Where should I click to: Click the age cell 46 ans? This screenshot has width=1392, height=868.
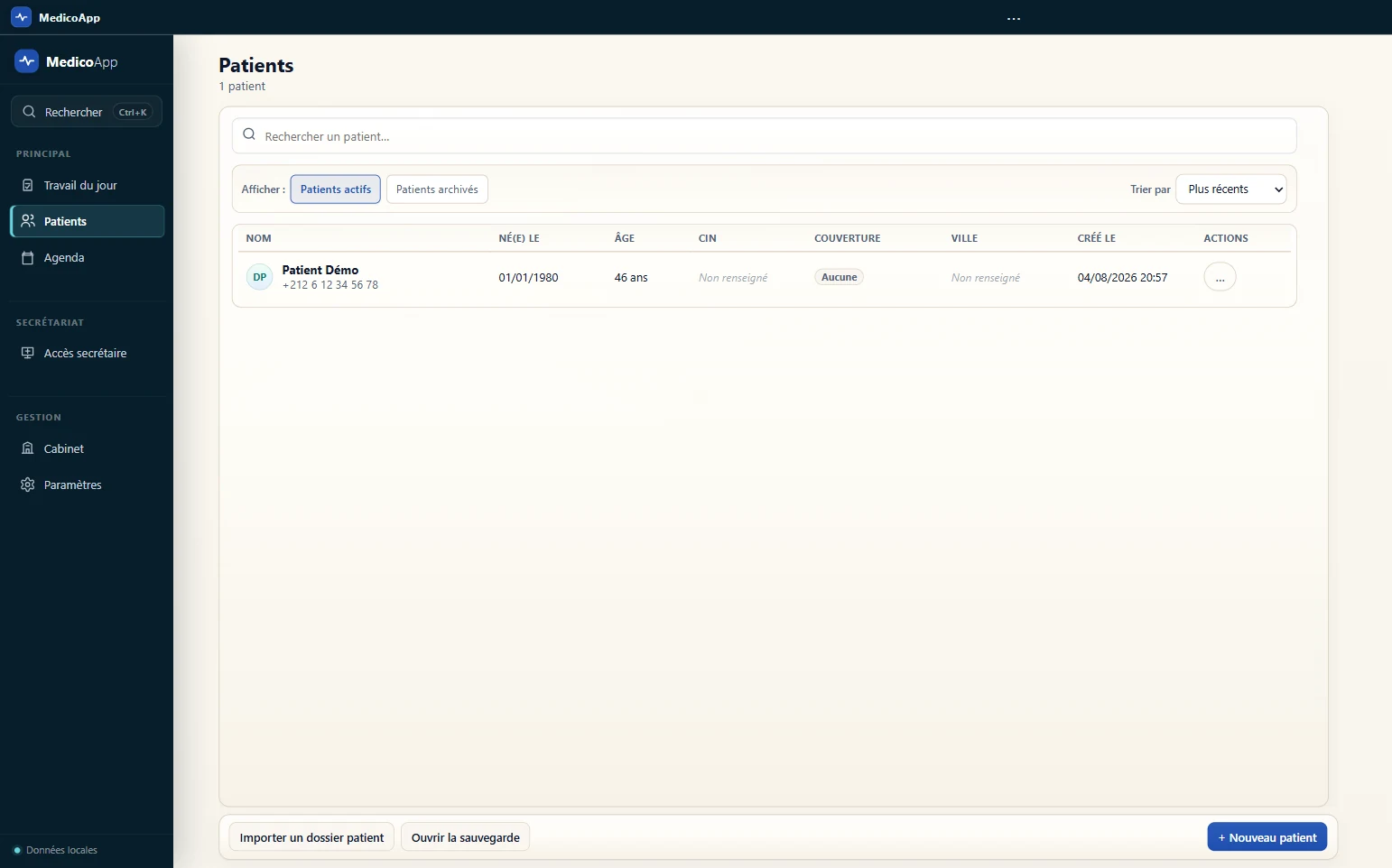point(631,278)
